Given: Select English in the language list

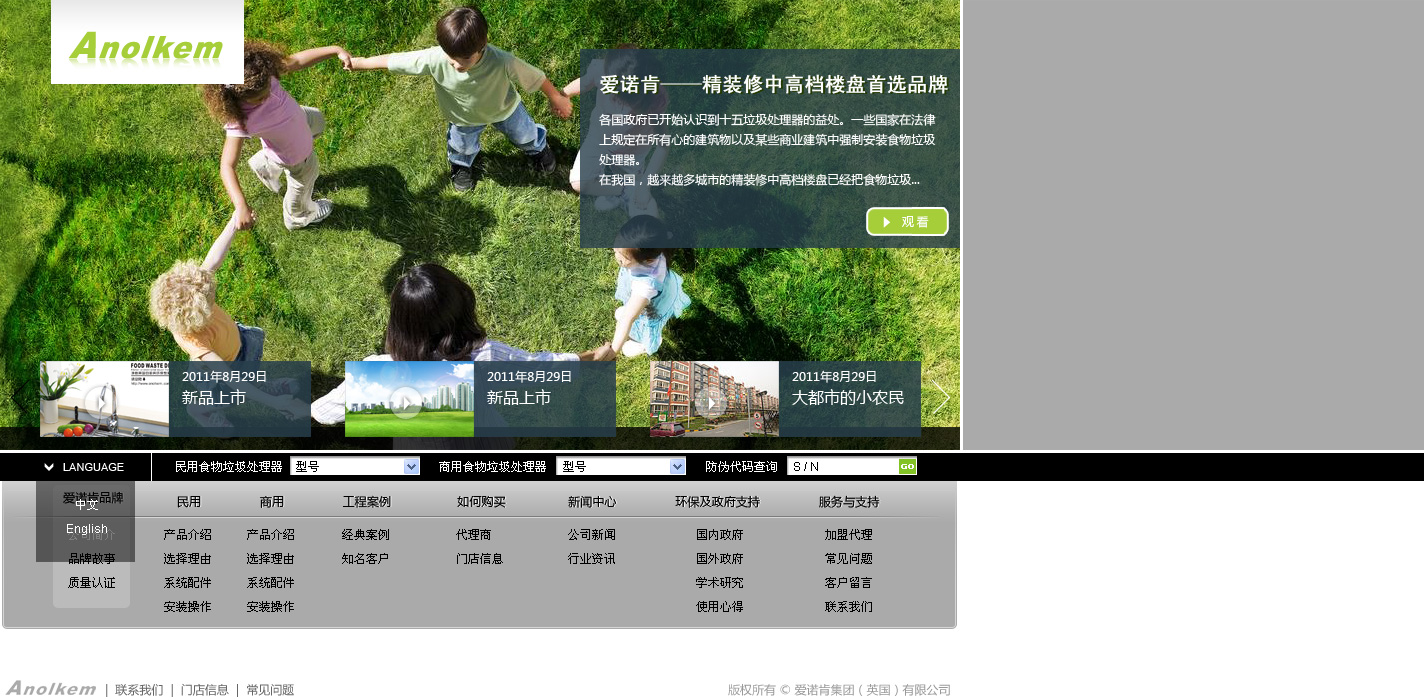Looking at the screenshot, I should coord(86,529).
